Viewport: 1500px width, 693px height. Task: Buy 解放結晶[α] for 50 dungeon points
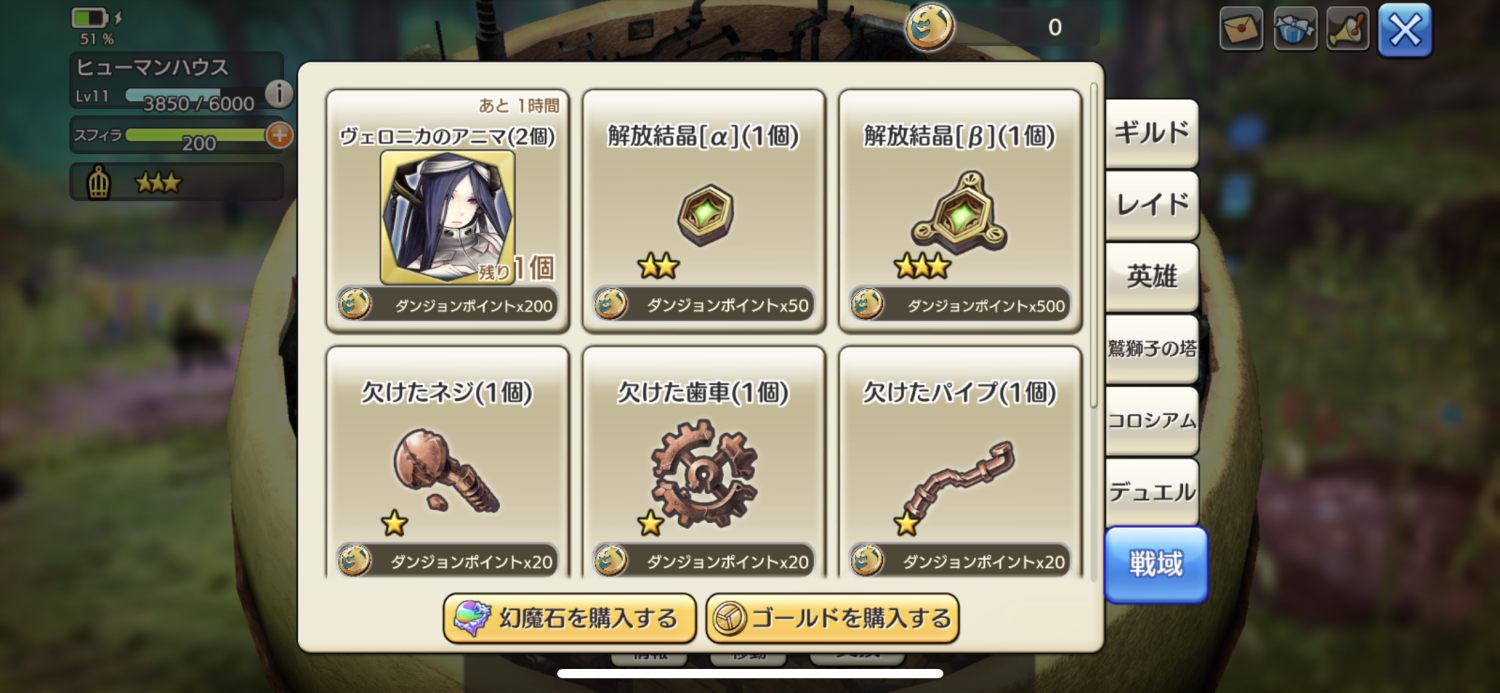[x=704, y=305]
